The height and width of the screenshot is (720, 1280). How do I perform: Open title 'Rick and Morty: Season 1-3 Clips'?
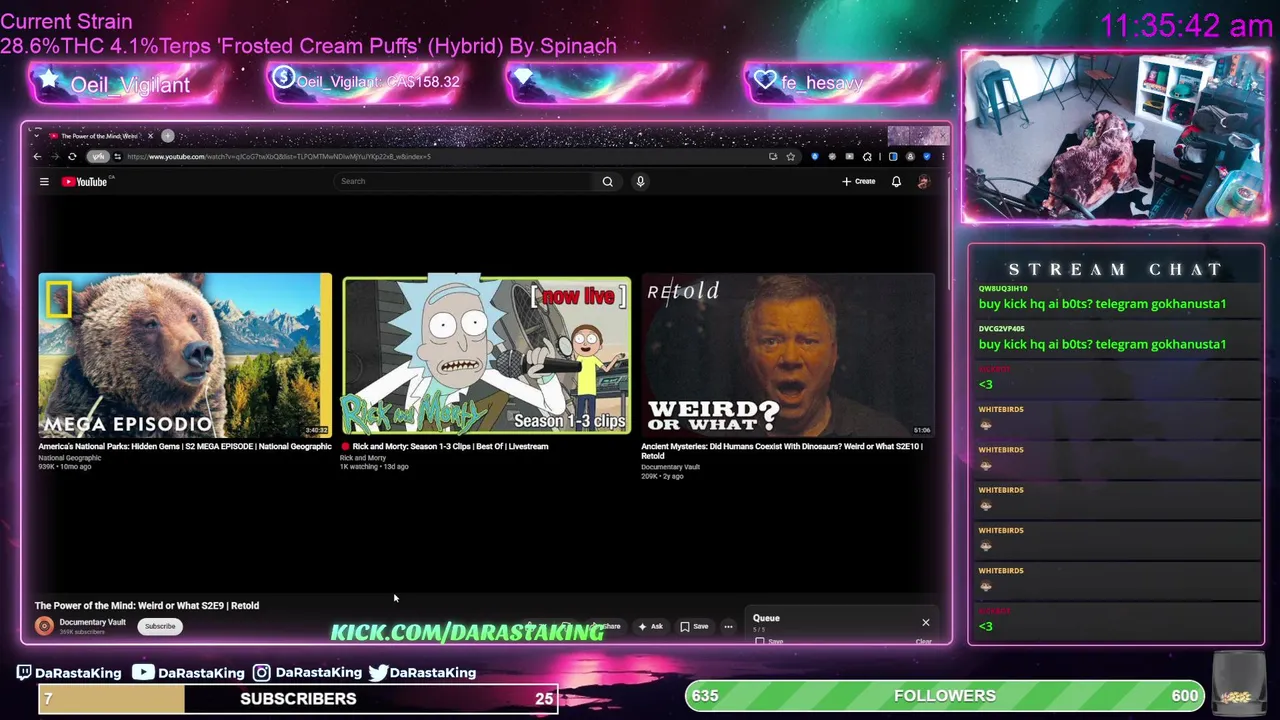point(450,446)
